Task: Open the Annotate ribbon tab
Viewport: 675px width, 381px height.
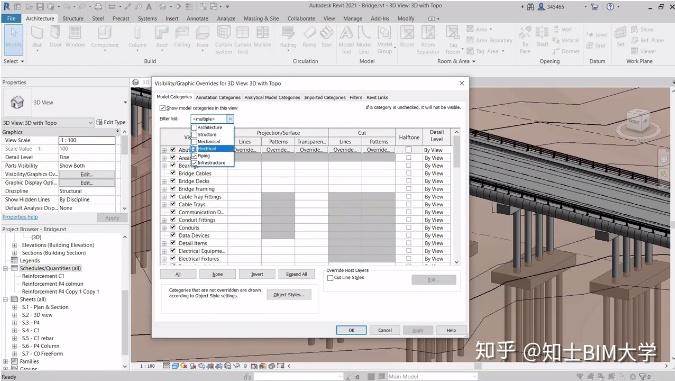Action: pos(198,19)
